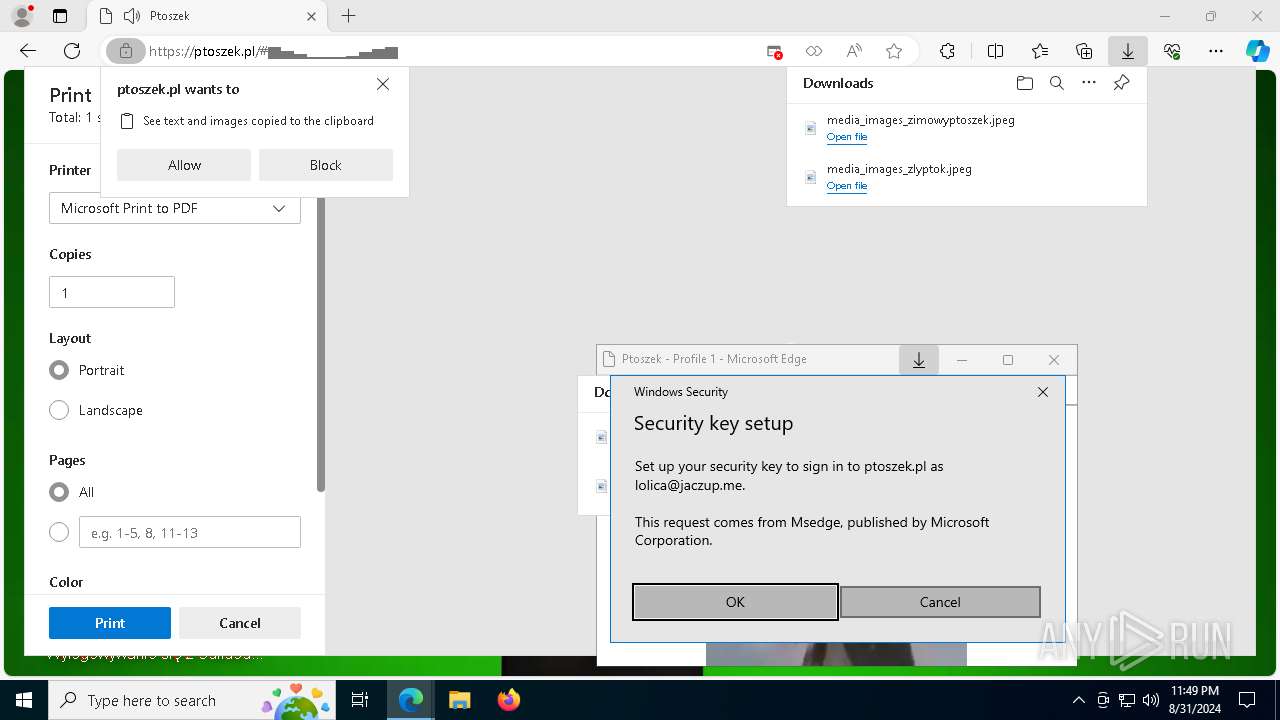
Task: Select custom page range radio button
Action: 59,532
